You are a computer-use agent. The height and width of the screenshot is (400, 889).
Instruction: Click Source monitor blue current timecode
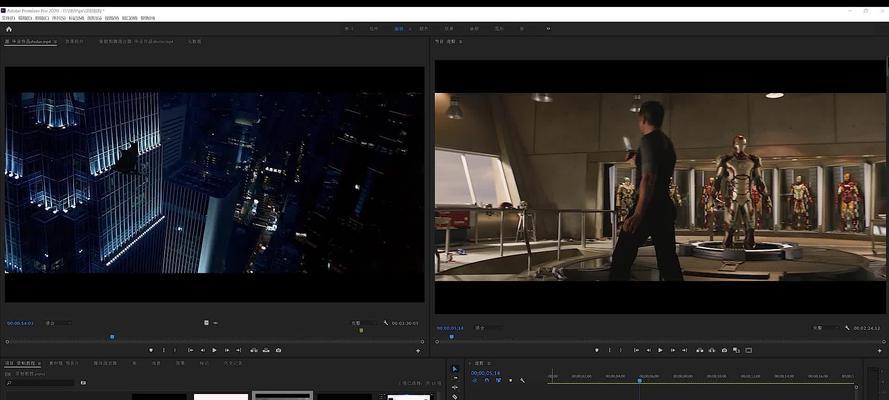coord(20,323)
